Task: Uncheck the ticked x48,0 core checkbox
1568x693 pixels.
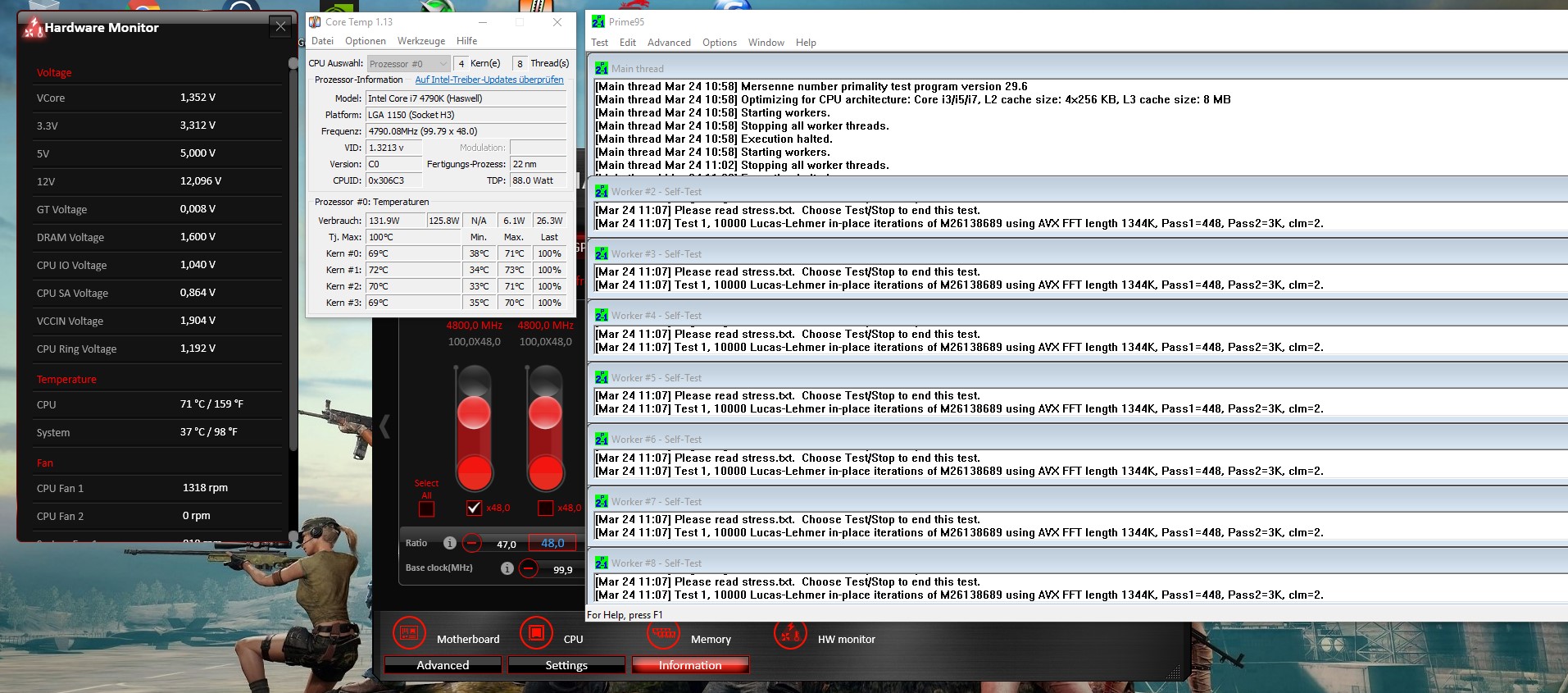Action: point(474,508)
